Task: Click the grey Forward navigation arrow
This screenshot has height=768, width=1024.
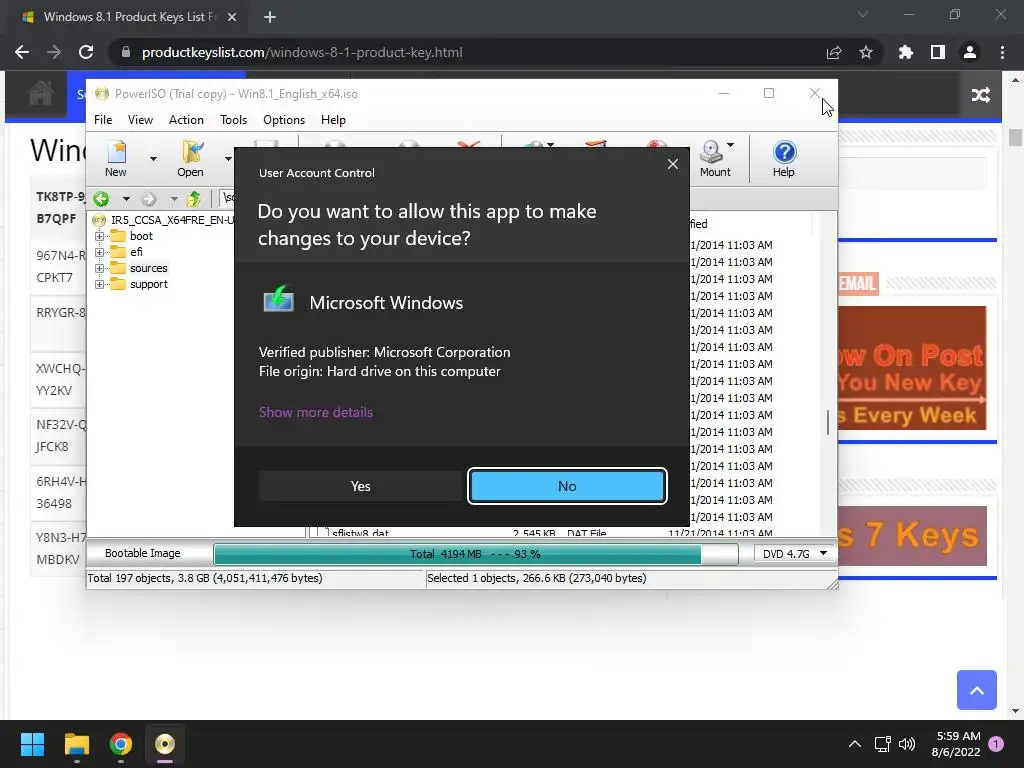Action: [149, 199]
